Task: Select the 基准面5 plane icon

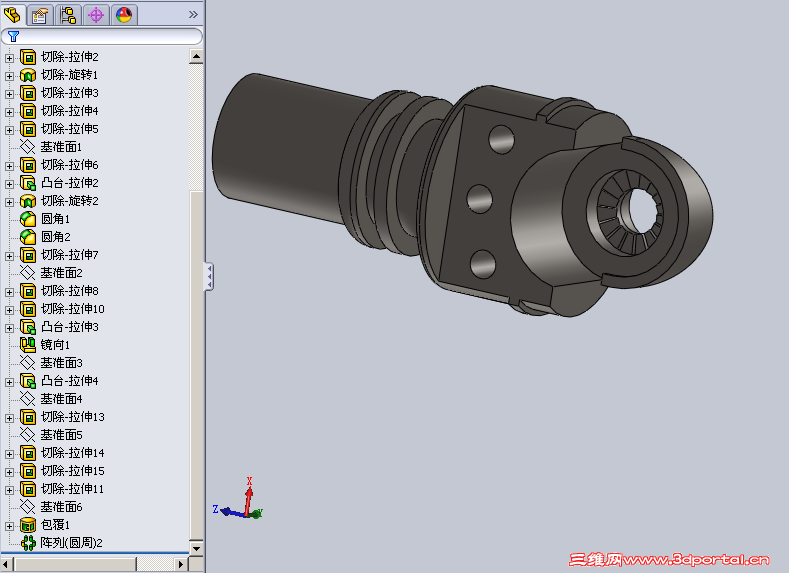Action: 27,435
